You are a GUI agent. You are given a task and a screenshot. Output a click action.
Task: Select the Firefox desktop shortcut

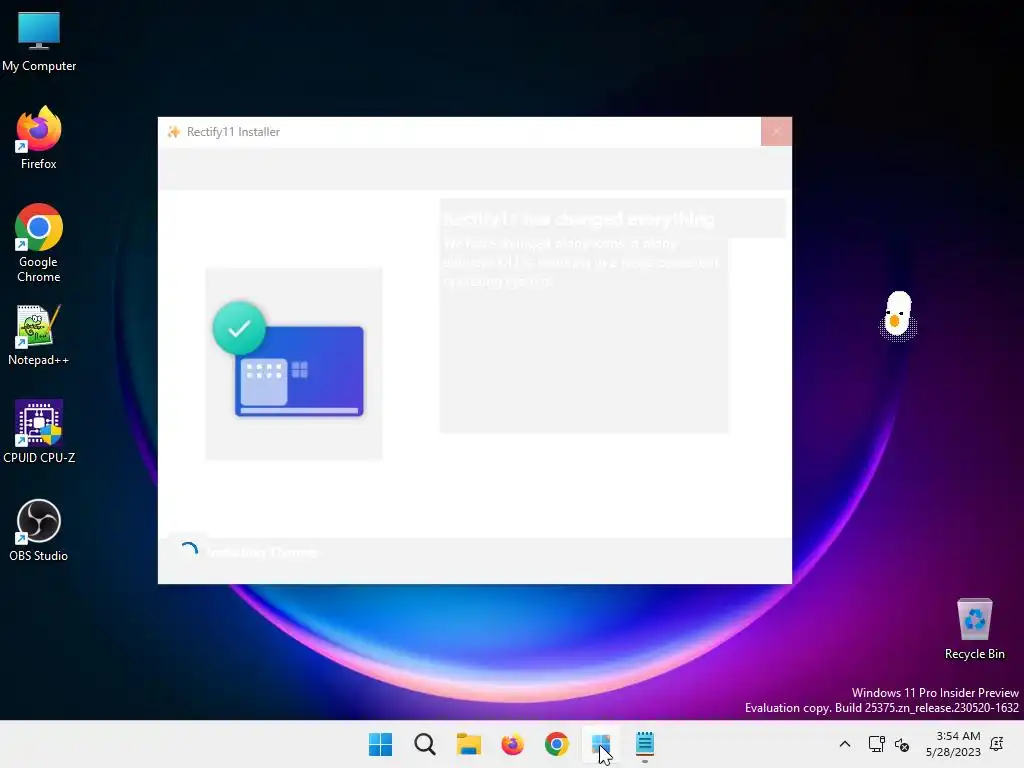coord(39,138)
